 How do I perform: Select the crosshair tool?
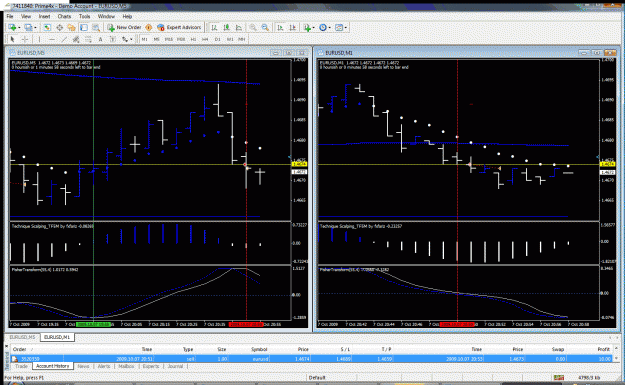[25, 39]
